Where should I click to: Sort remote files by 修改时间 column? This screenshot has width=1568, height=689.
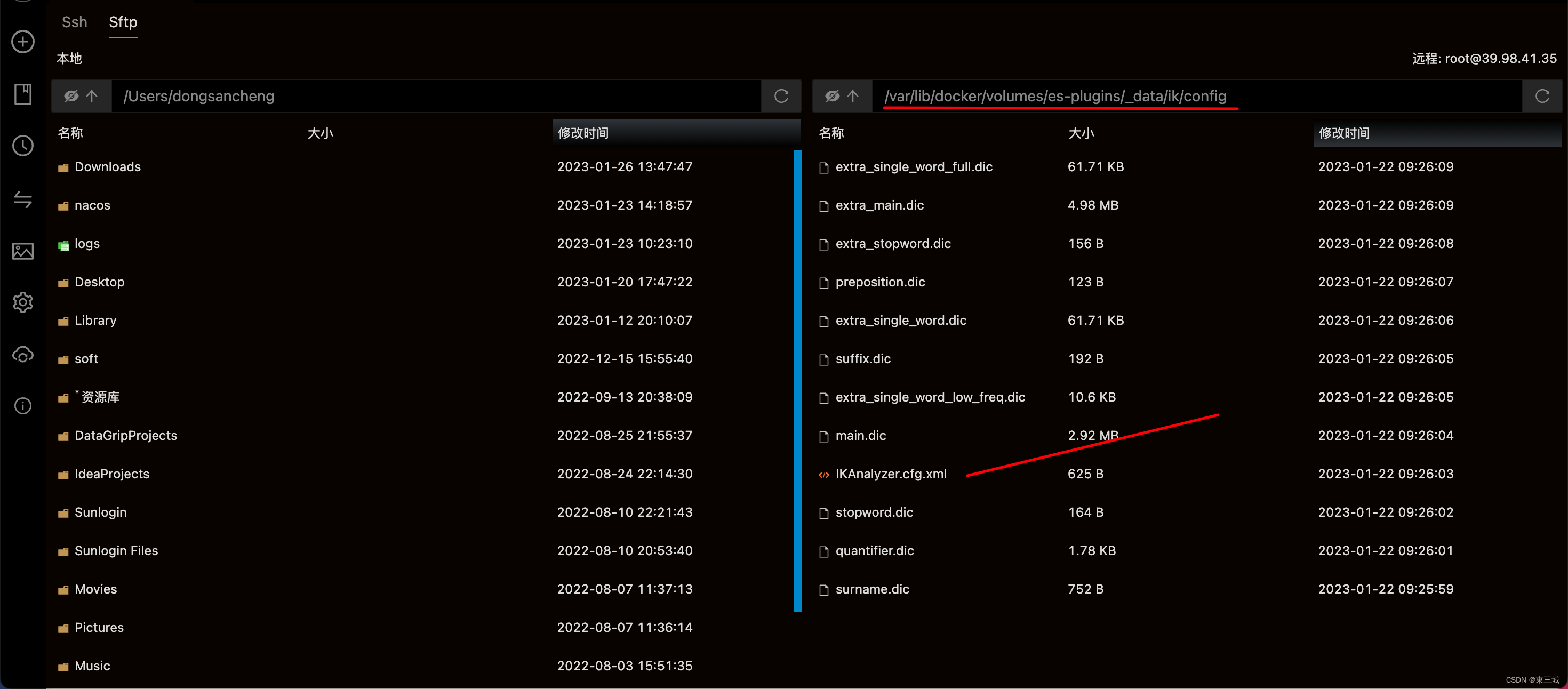[x=1436, y=133]
